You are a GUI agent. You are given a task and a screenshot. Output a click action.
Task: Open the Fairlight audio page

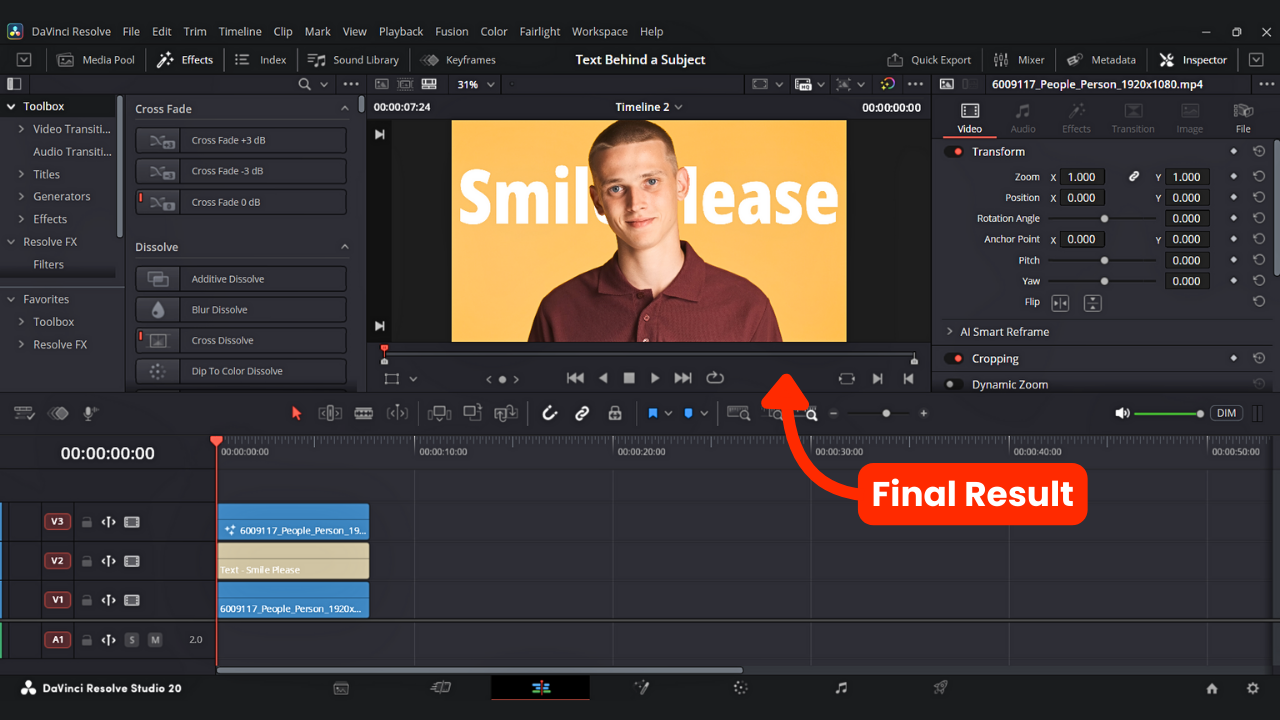coord(840,689)
